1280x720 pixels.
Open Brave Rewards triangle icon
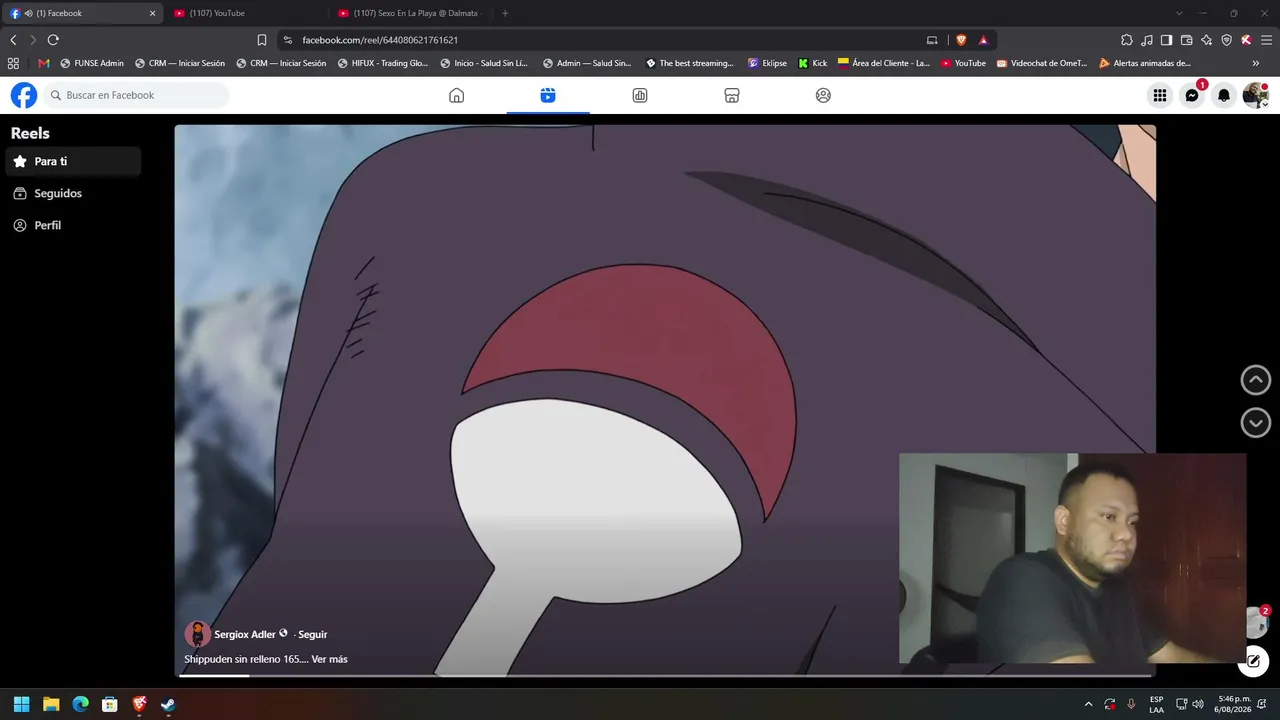[983, 40]
